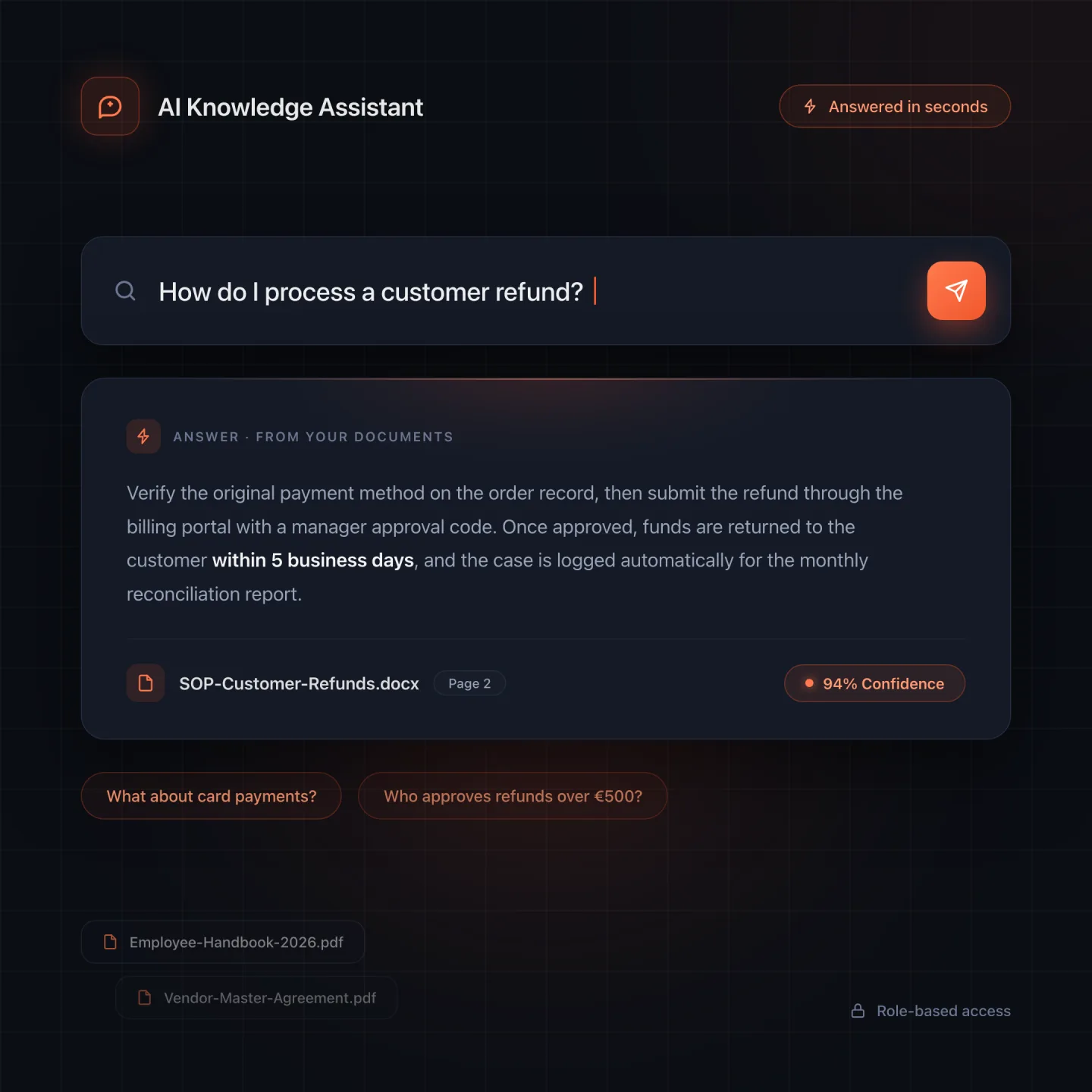Focus the refund question search field
The height and width of the screenshot is (1092, 1092).
click(546, 291)
